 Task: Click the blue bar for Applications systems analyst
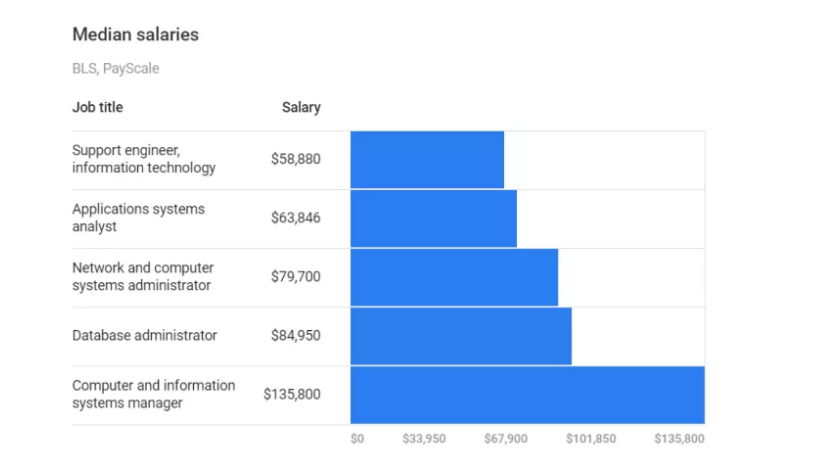[x=433, y=218]
